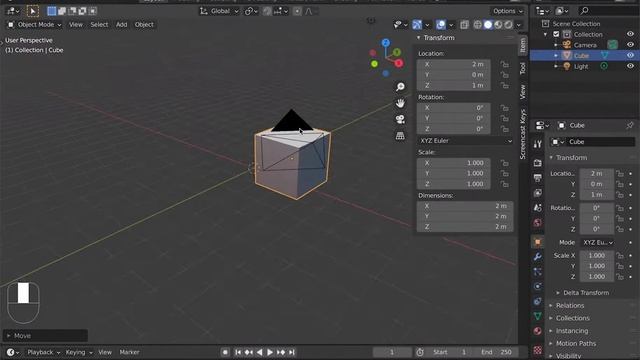Screen dimensions: 640x360
Task: Expand the Move operator panel
Action: (x=45, y=336)
